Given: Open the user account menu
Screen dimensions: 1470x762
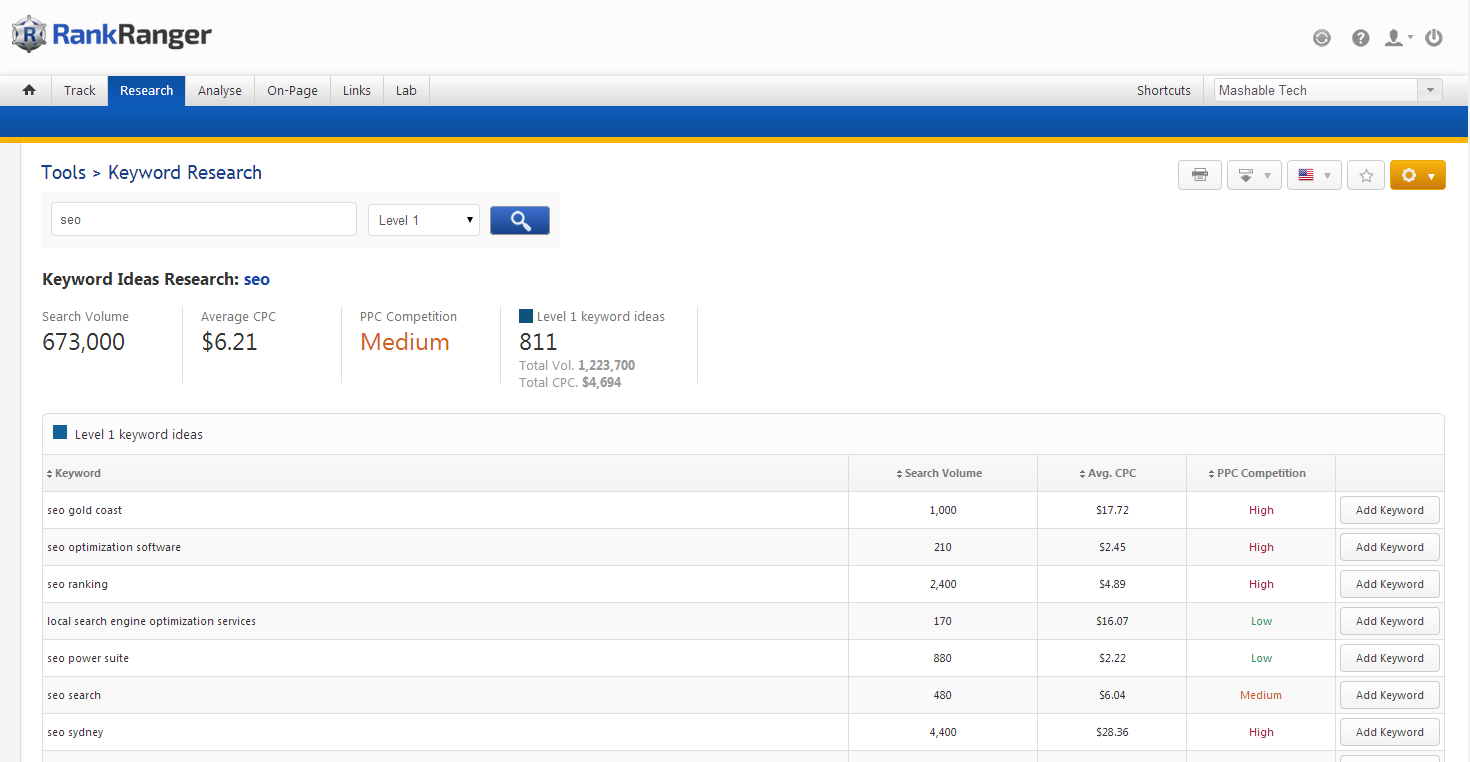Looking at the screenshot, I should [1397, 38].
